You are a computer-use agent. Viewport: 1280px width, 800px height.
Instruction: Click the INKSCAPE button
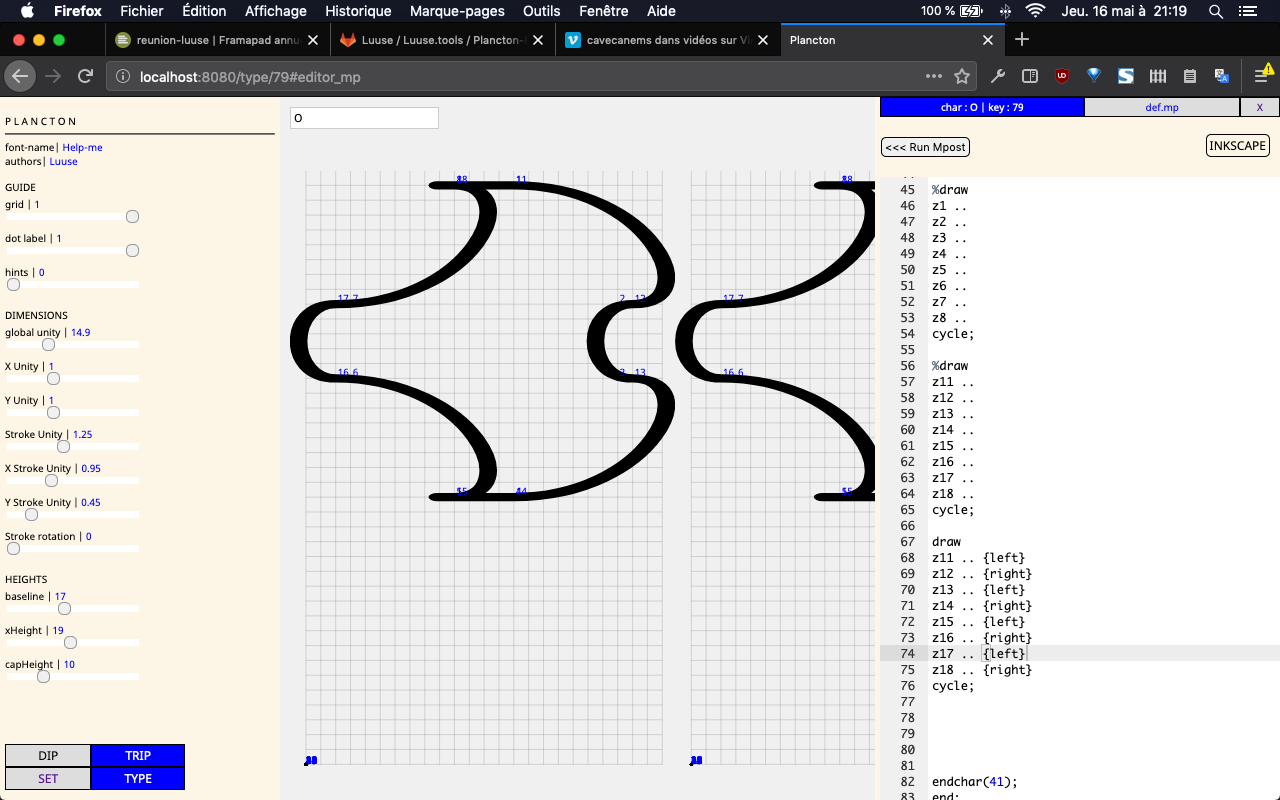[x=1238, y=146]
